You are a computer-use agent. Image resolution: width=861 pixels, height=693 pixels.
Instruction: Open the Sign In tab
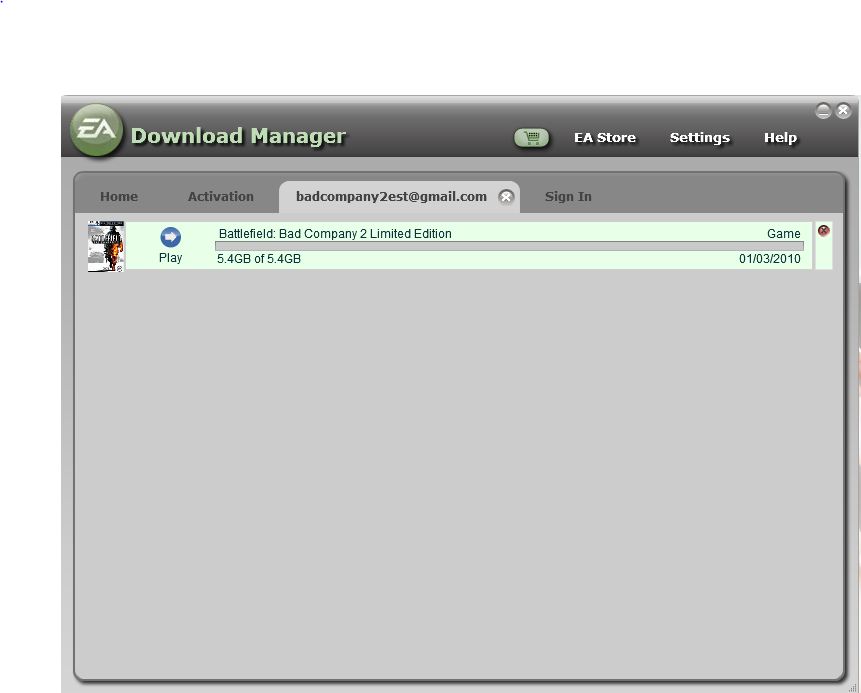[568, 197]
